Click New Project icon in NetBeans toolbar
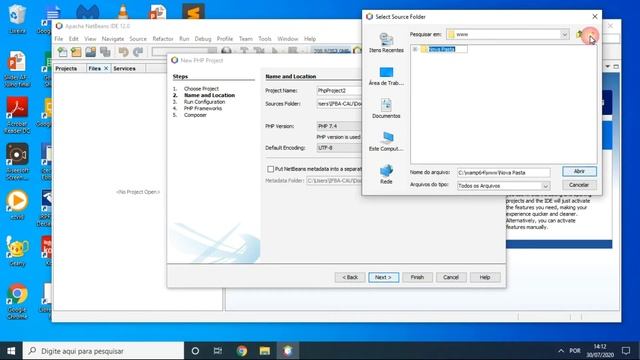Viewport: 640px width, 360px height. 76,52
